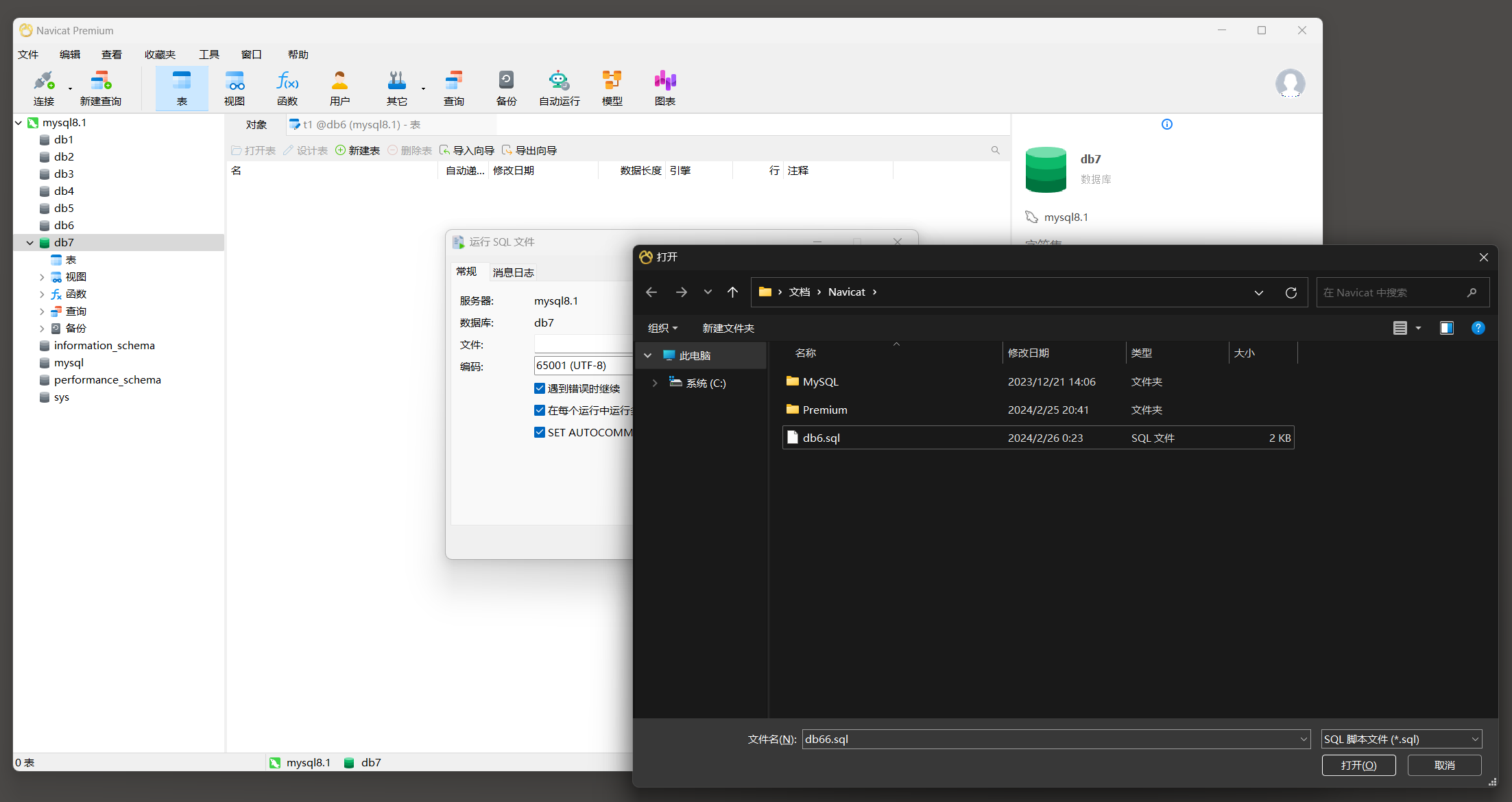Click New Folder in the Open dialog
Image resolution: width=1512 pixels, height=802 pixels.
click(728, 328)
